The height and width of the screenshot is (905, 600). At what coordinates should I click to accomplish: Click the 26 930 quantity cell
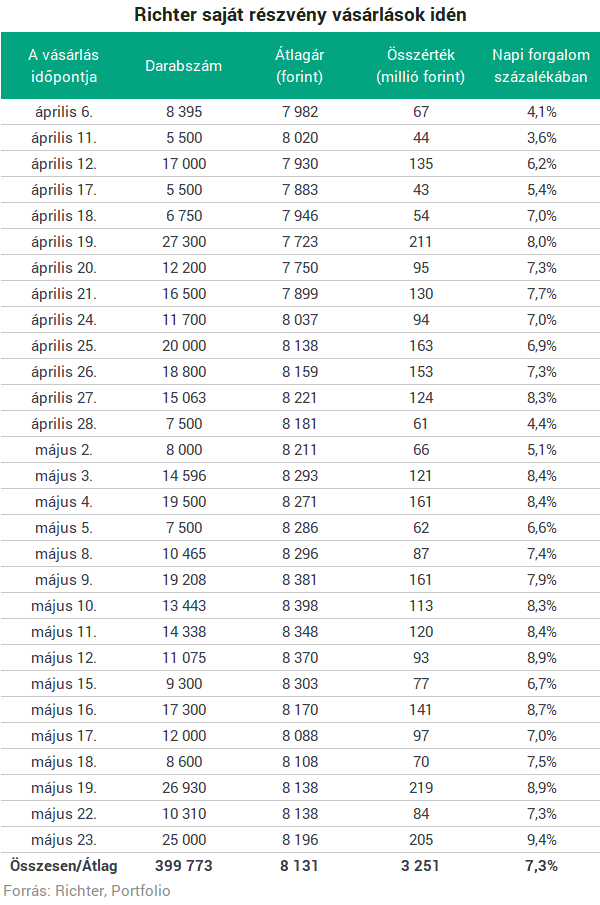tap(183, 788)
